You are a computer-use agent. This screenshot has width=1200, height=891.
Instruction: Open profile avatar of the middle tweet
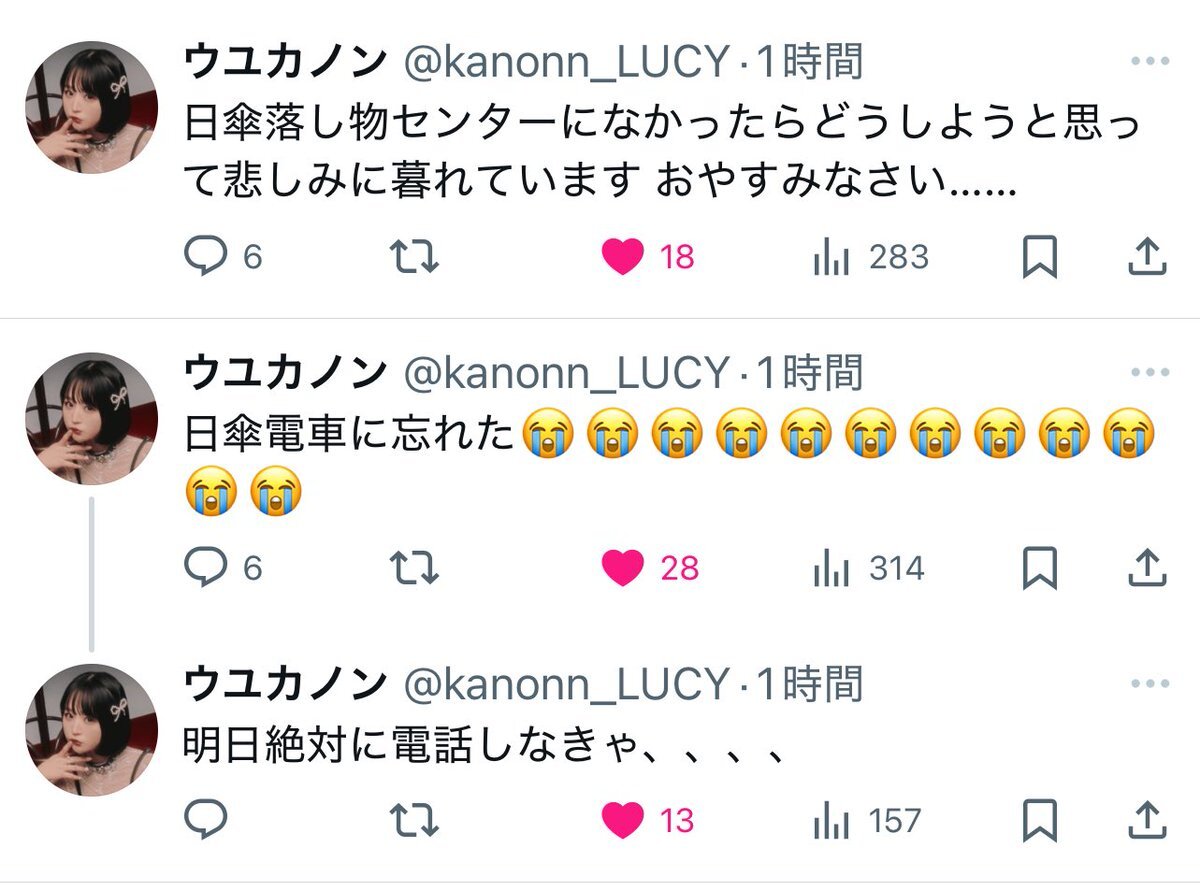(x=91, y=418)
